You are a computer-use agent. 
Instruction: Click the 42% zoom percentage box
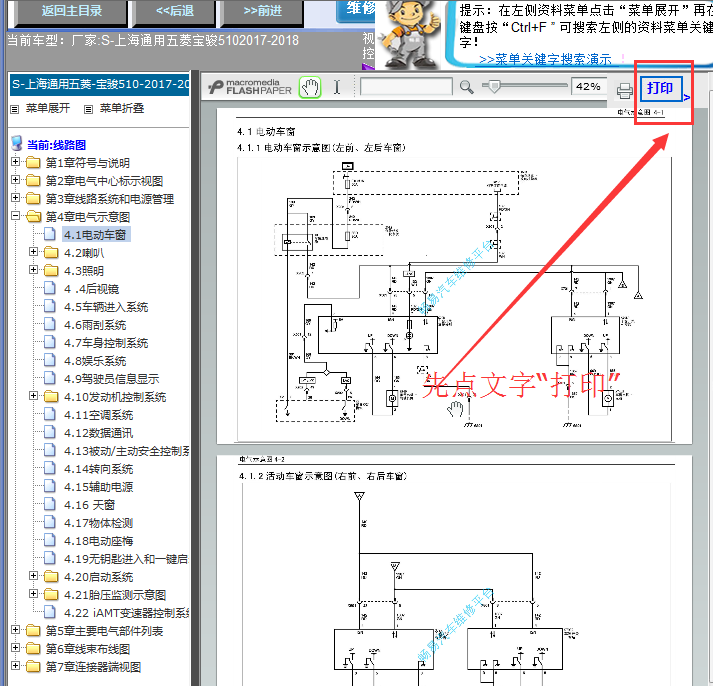pyautogui.click(x=588, y=86)
